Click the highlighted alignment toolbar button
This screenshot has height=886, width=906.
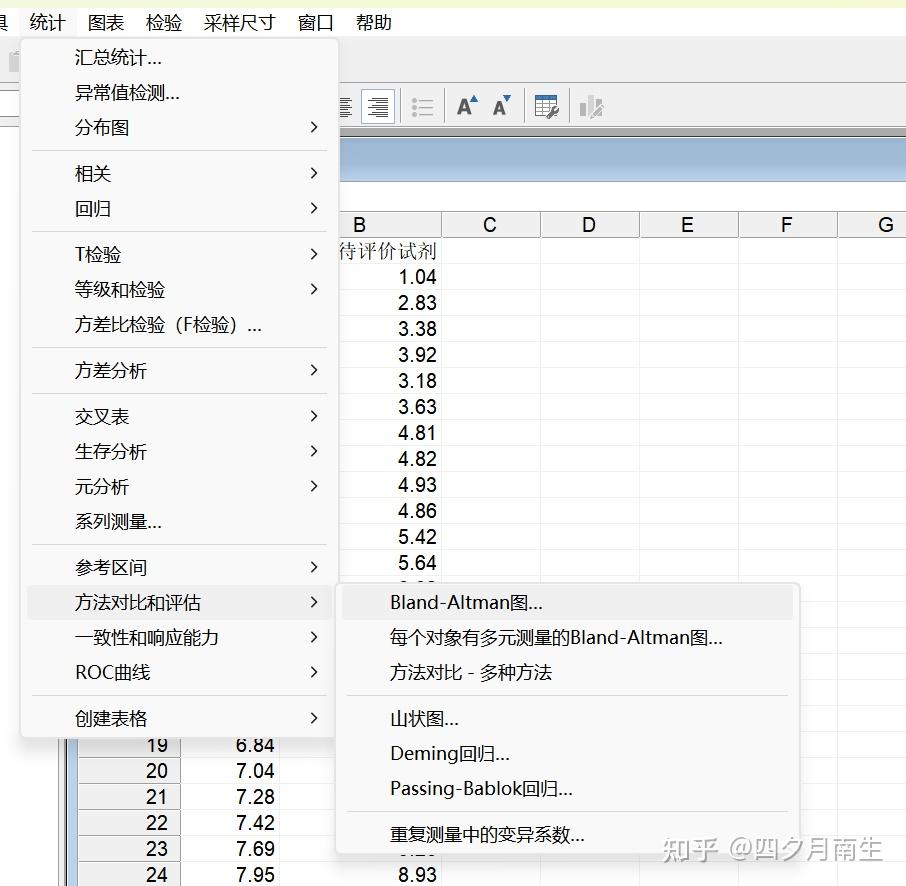[x=377, y=106]
